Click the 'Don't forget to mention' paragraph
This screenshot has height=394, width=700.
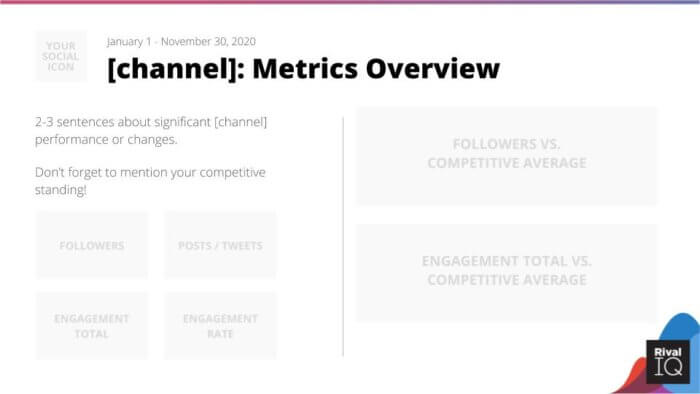(150, 181)
